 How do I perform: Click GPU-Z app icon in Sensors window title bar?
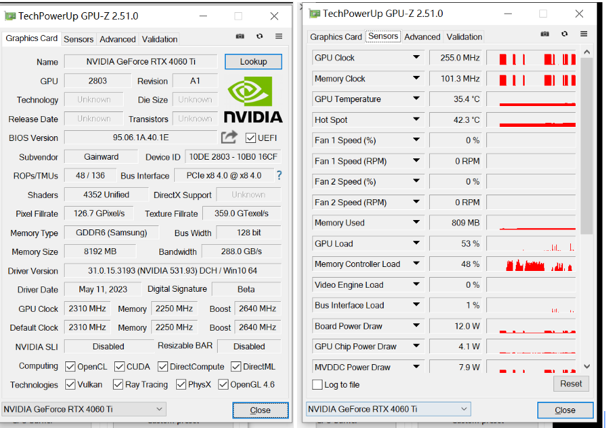315,14
